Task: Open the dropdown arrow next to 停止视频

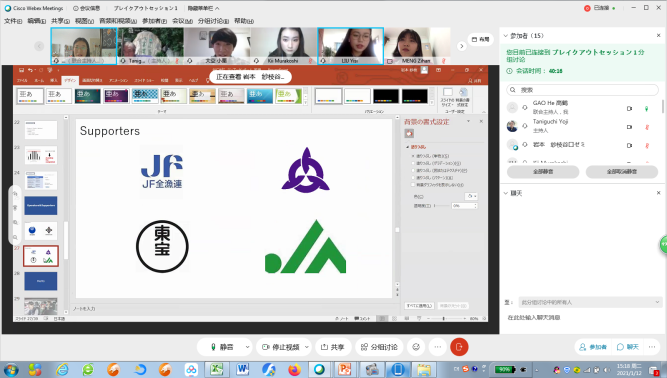Action: [307, 347]
